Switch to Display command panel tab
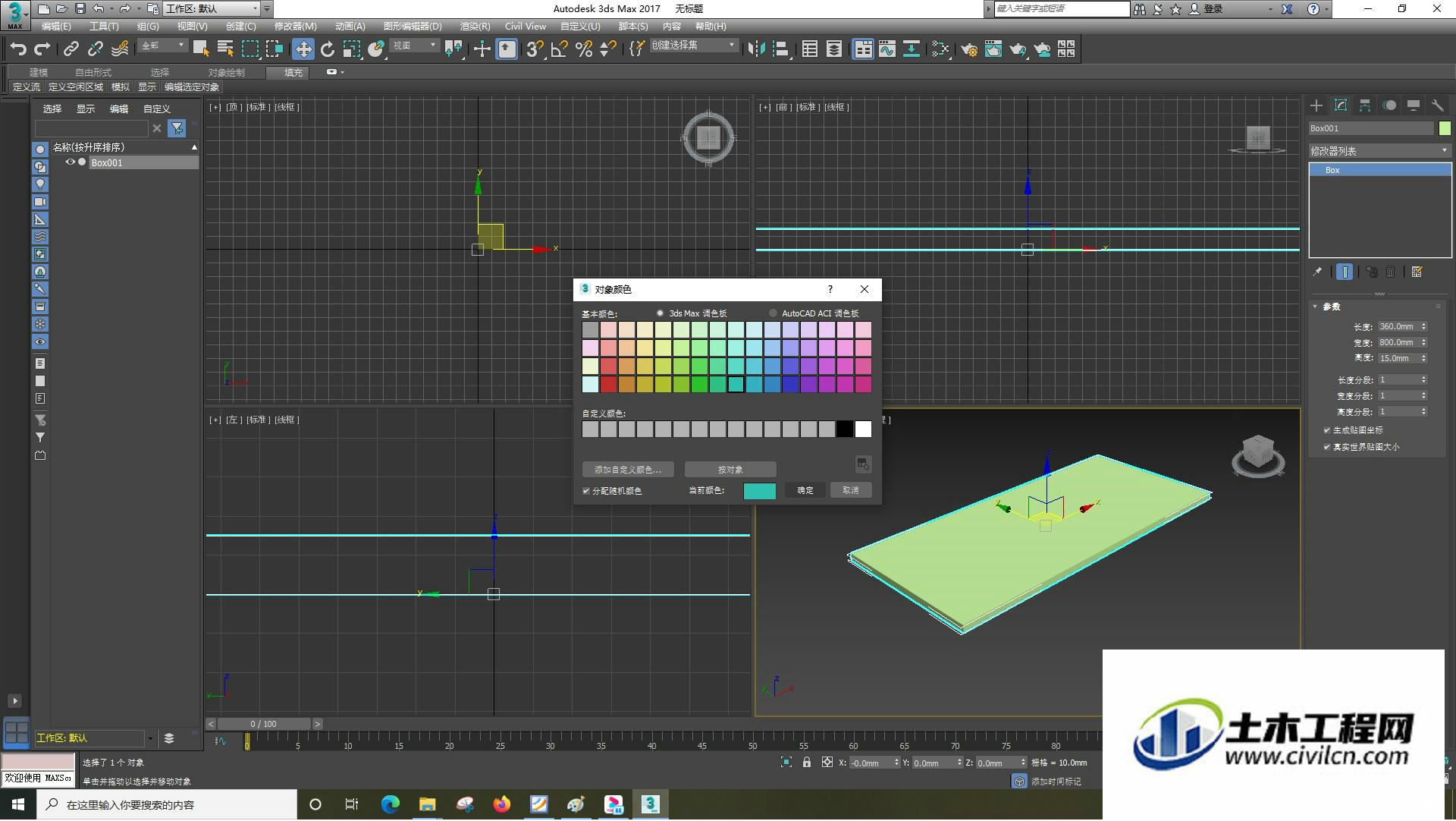The height and width of the screenshot is (821, 1456). tap(1414, 105)
